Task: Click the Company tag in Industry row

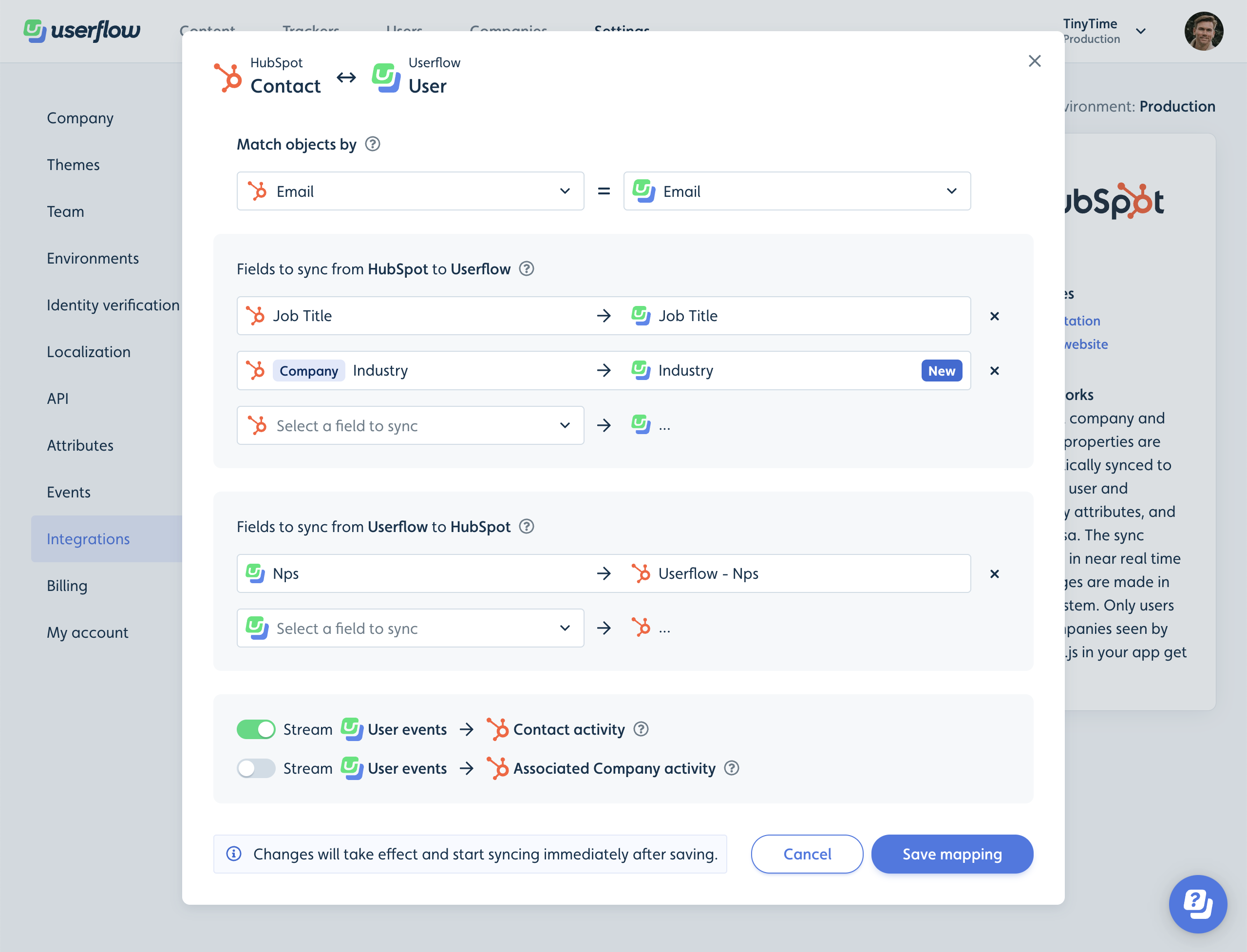Action: click(309, 371)
